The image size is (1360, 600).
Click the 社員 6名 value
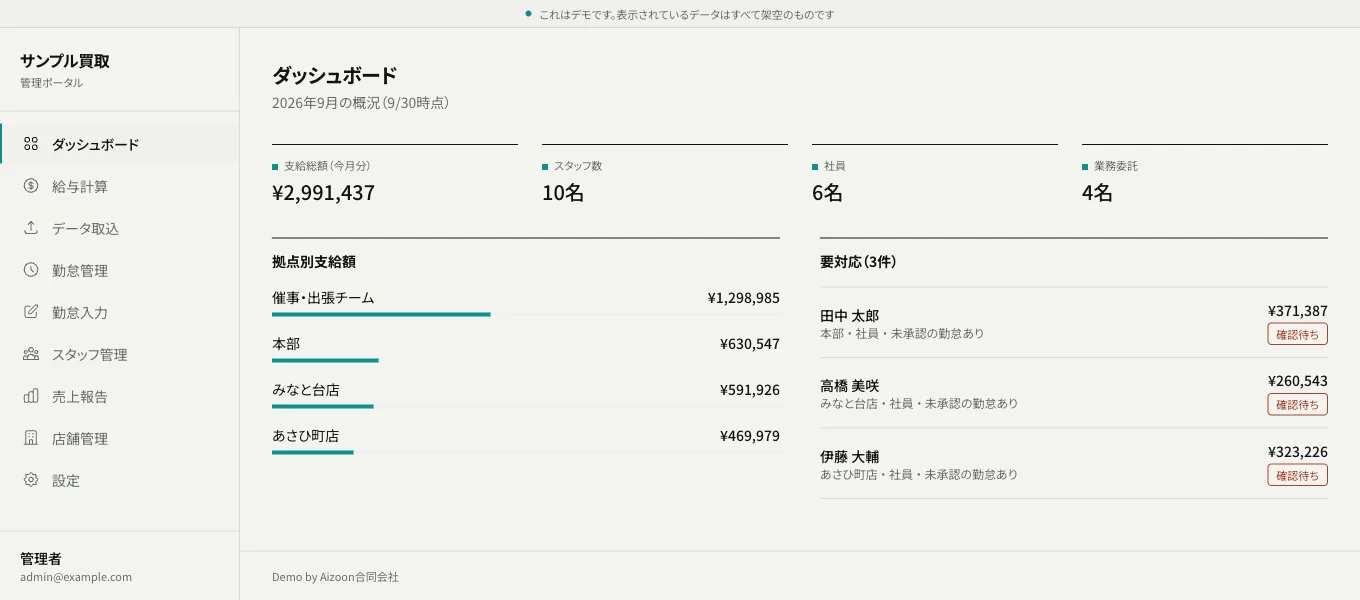(x=827, y=193)
